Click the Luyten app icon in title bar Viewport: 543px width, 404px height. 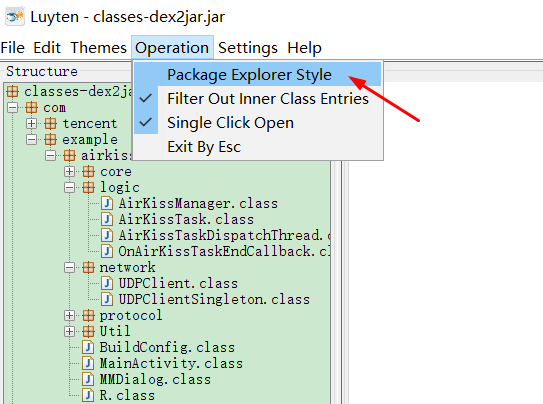[x=15, y=17]
